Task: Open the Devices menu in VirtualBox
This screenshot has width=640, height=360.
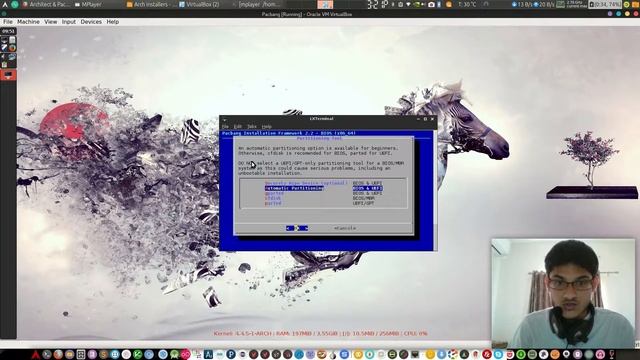Action: pos(91,22)
